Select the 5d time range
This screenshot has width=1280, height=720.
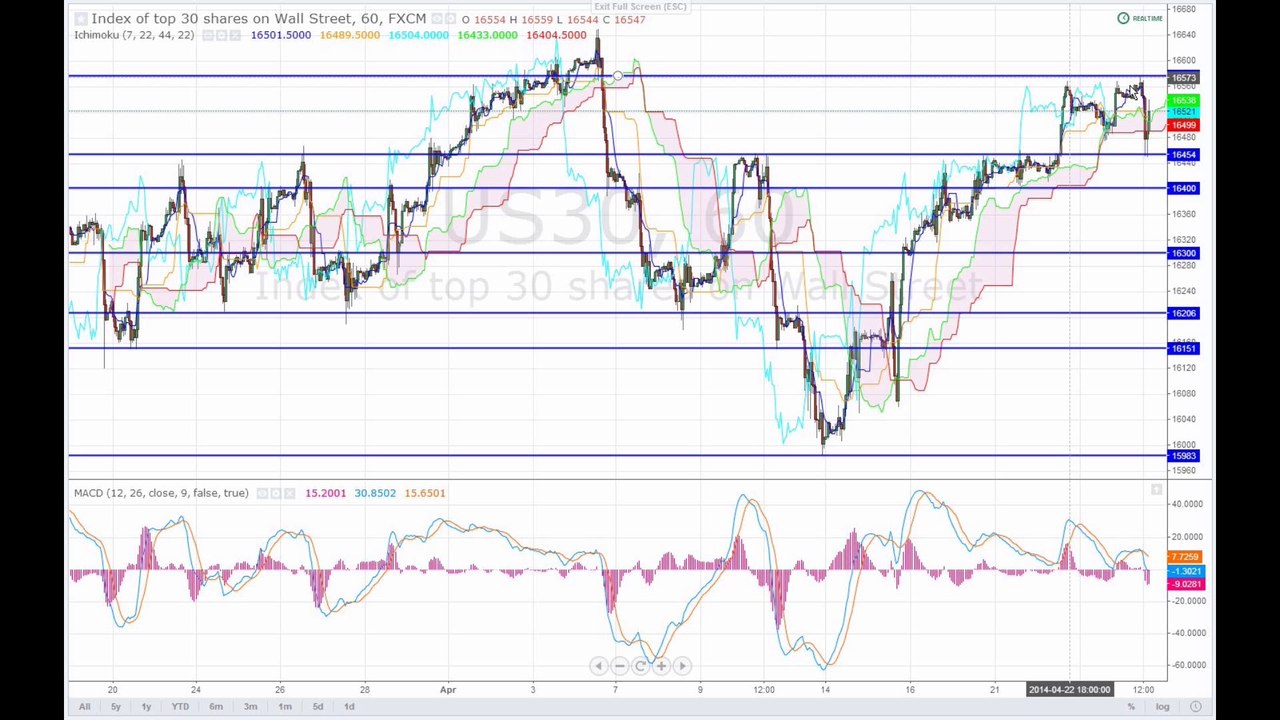[318, 707]
